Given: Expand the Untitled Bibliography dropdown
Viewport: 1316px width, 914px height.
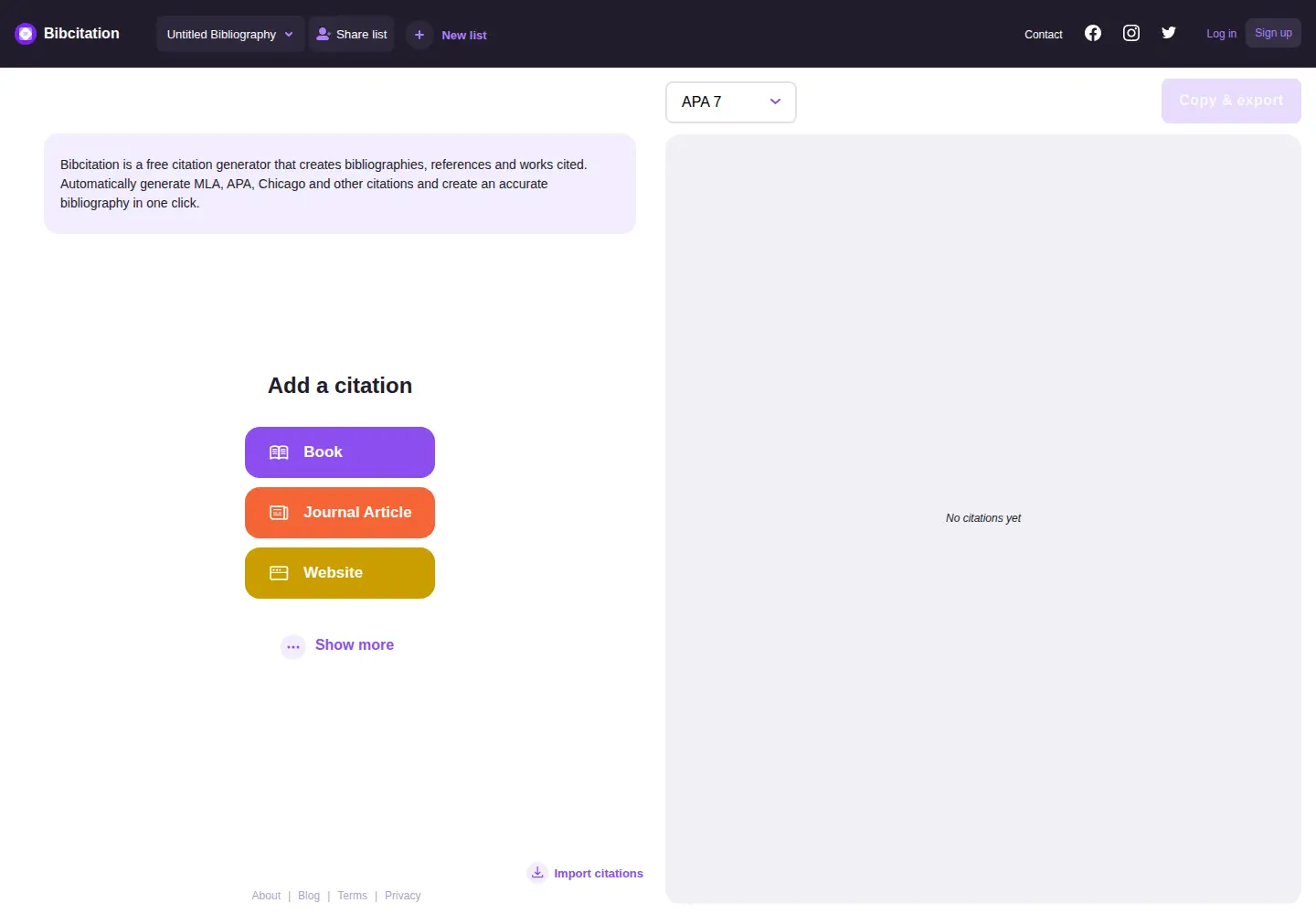Looking at the screenshot, I should tap(230, 34).
